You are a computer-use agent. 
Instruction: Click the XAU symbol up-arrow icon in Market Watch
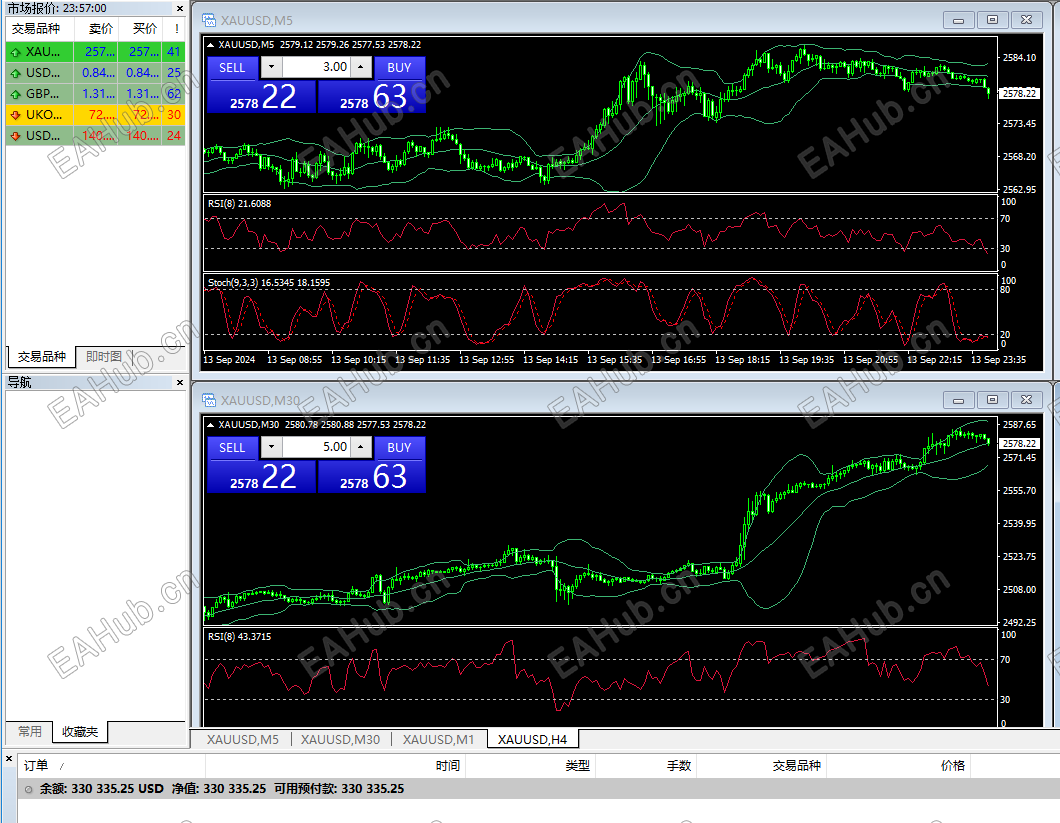(16, 52)
